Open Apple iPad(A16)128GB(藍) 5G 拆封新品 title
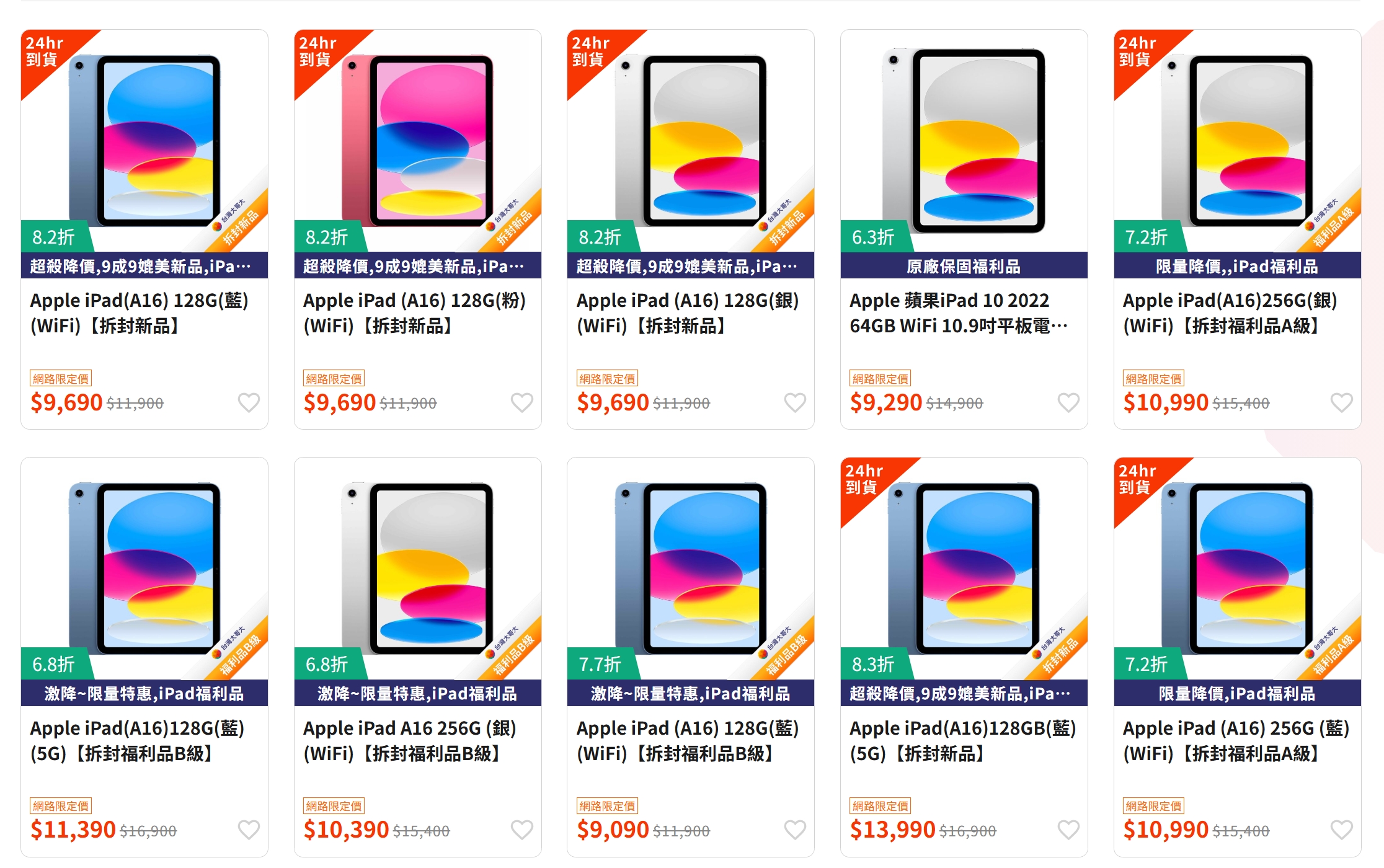1384x868 pixels. tap(962, 740)
